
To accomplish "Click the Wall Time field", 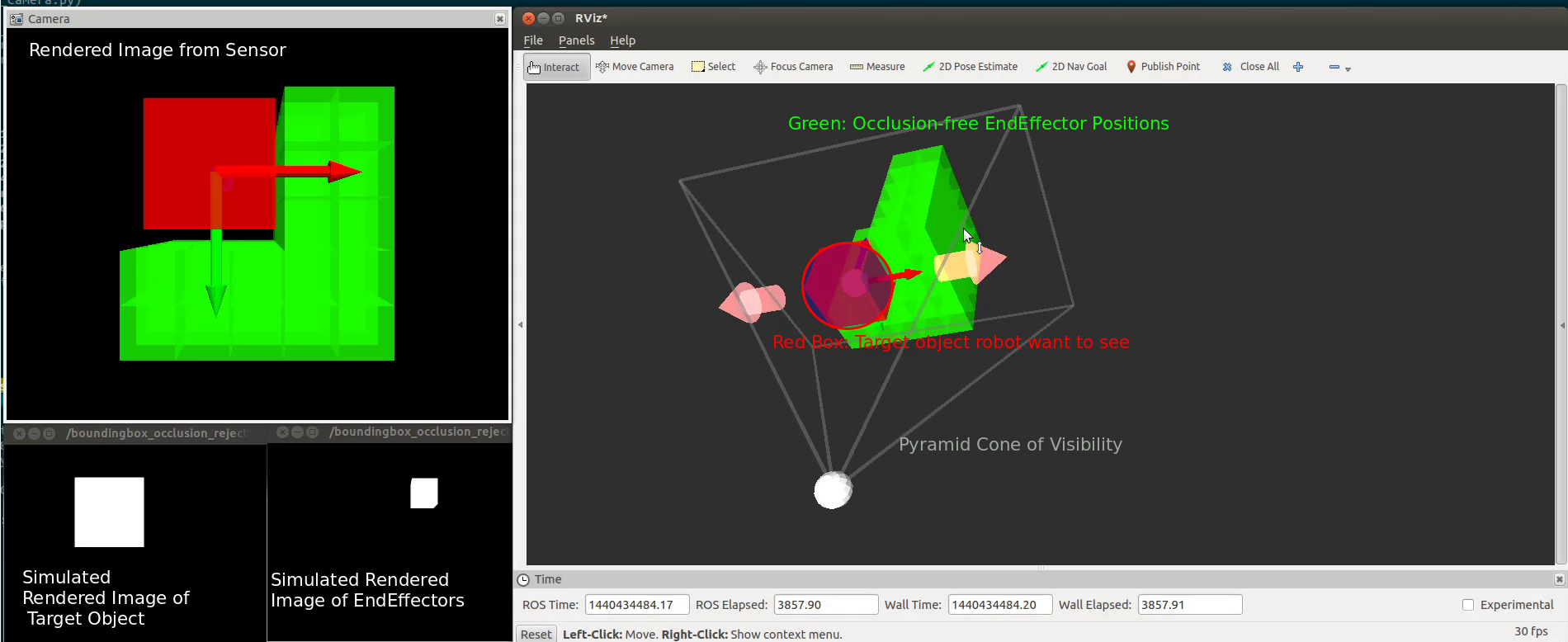I will point(1000,605).
